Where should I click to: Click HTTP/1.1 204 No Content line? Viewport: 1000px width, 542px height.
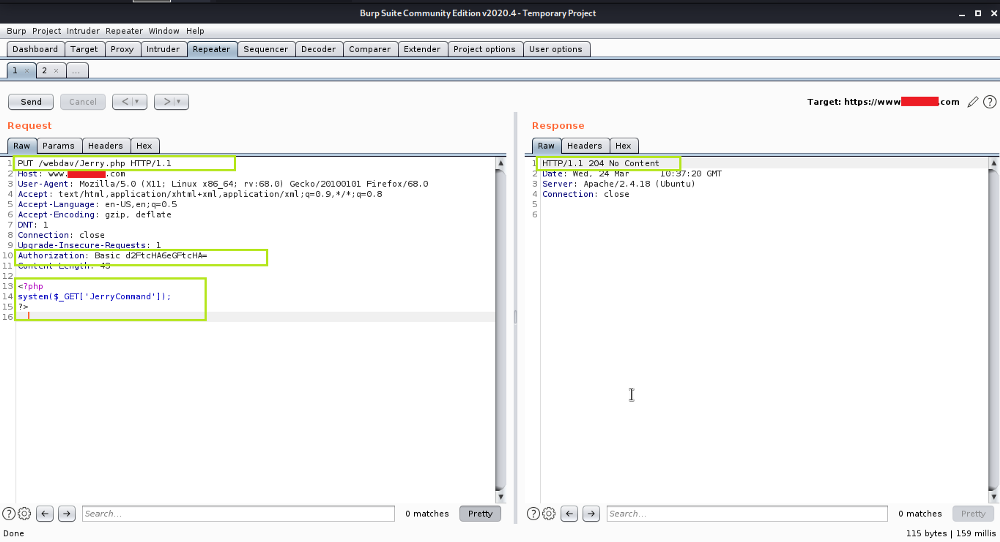(x=601, y=163)
